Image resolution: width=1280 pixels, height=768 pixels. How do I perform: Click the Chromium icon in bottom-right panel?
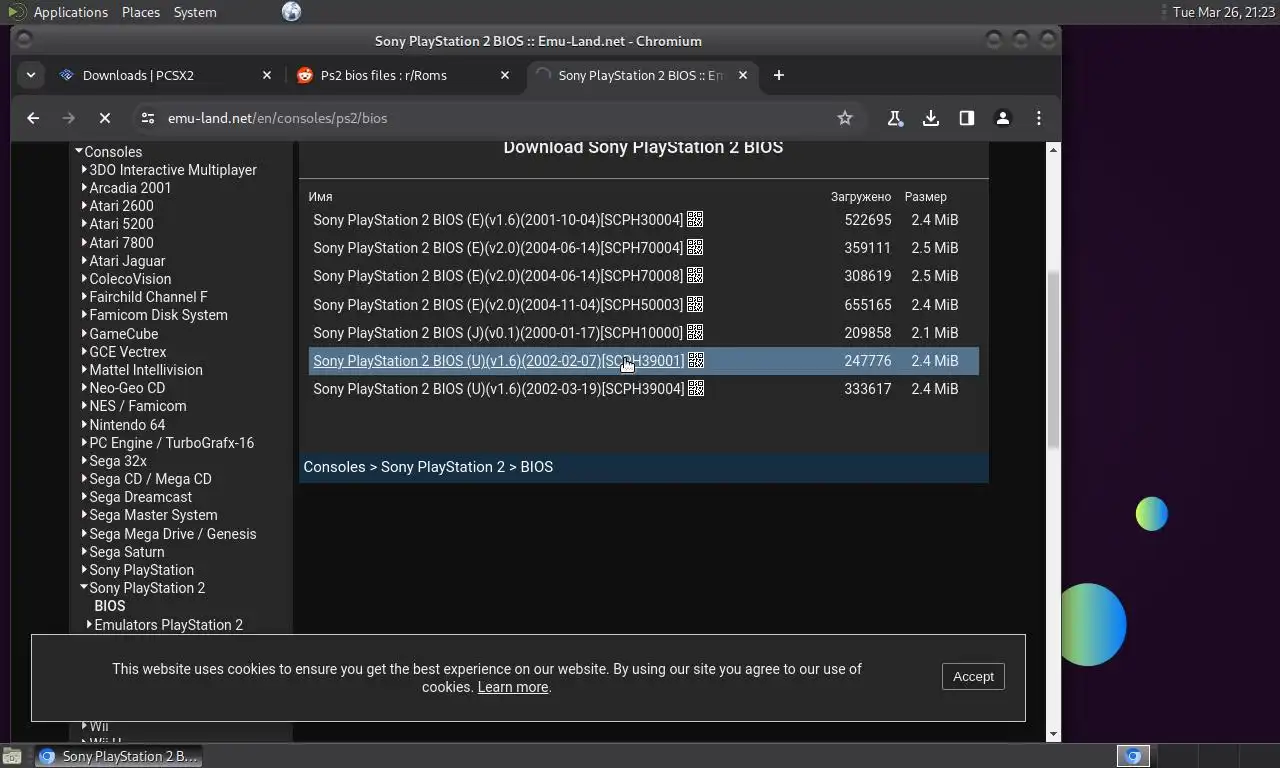tap(1133, 756)
